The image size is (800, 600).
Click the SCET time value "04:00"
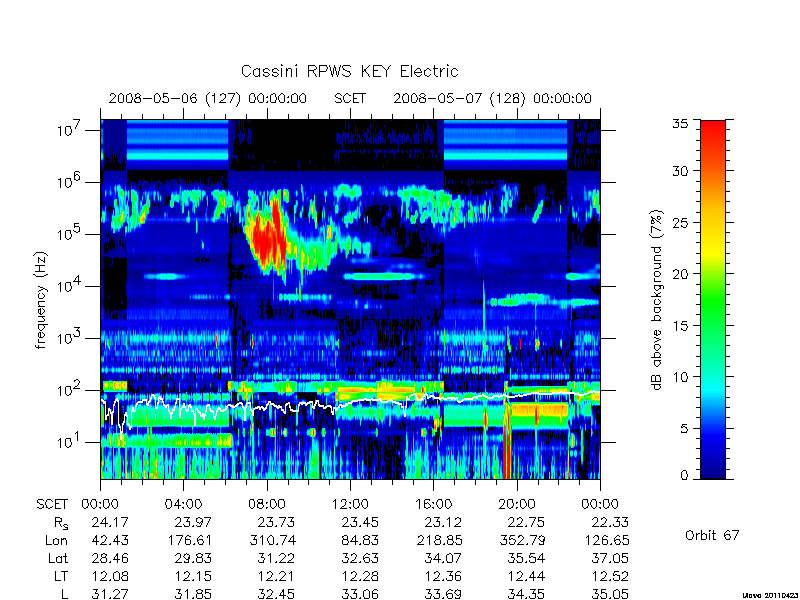[183, 505]
